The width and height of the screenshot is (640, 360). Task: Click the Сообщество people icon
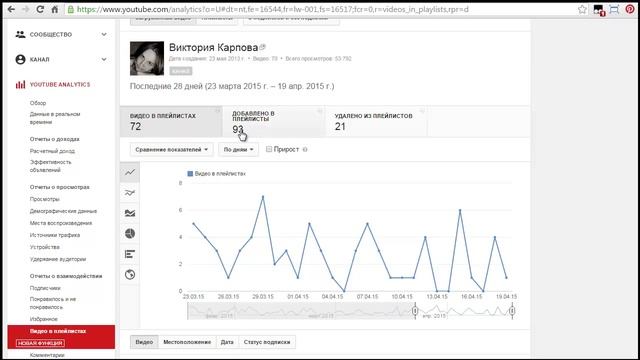20,34
